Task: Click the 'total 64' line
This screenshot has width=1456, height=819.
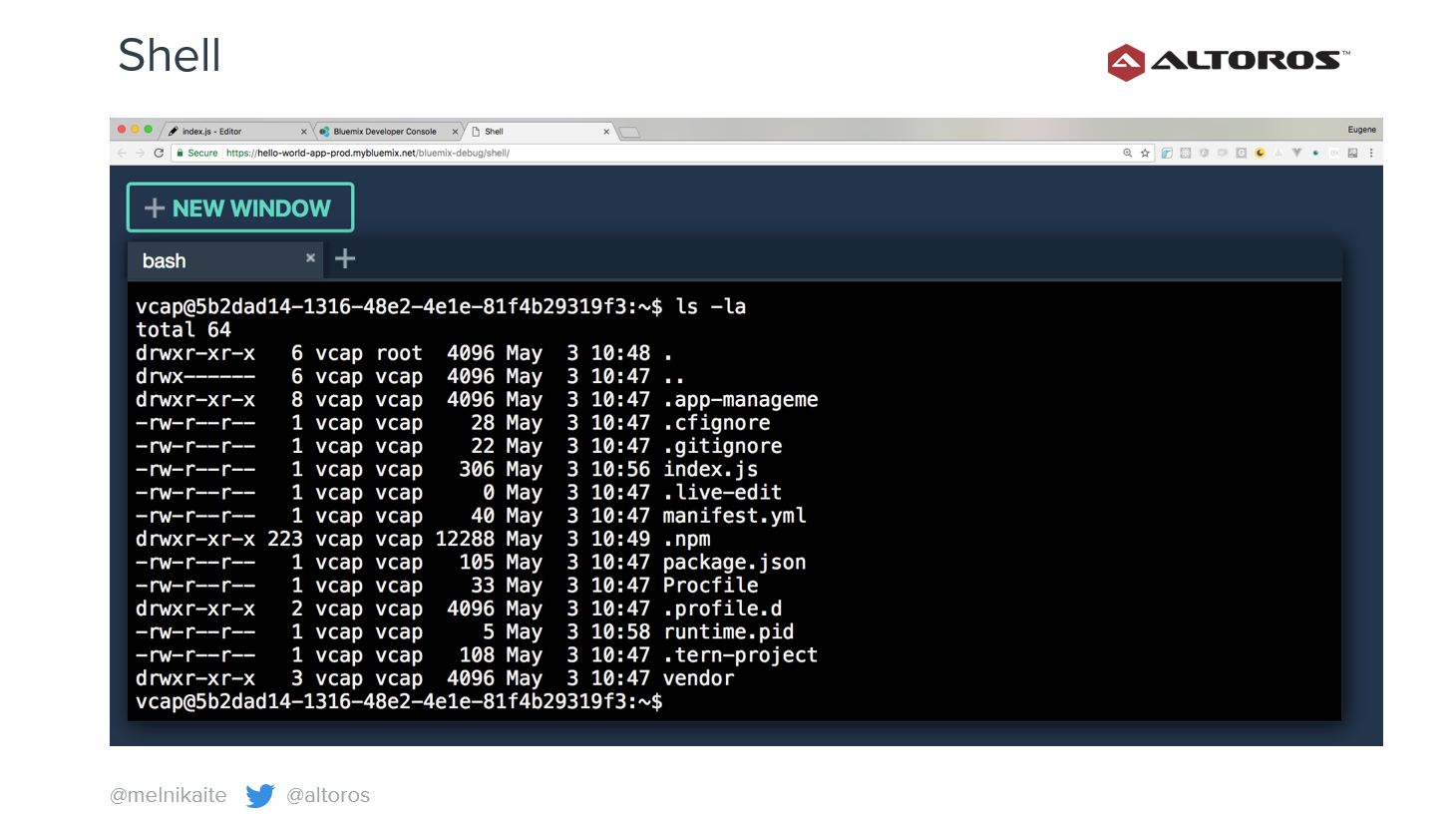Action: [183, 329]
